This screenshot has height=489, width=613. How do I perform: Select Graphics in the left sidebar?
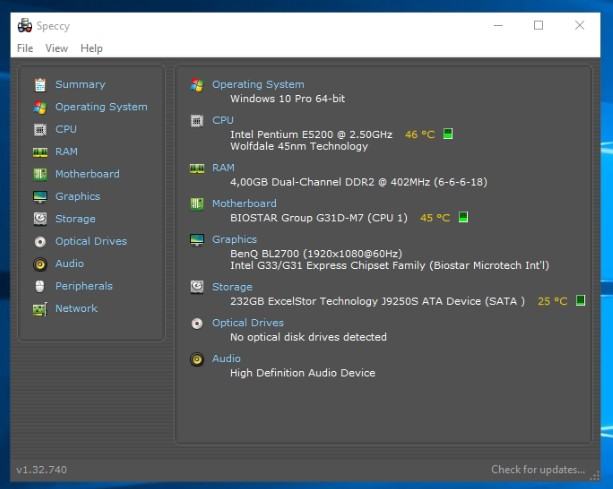[x=77, y=197]
